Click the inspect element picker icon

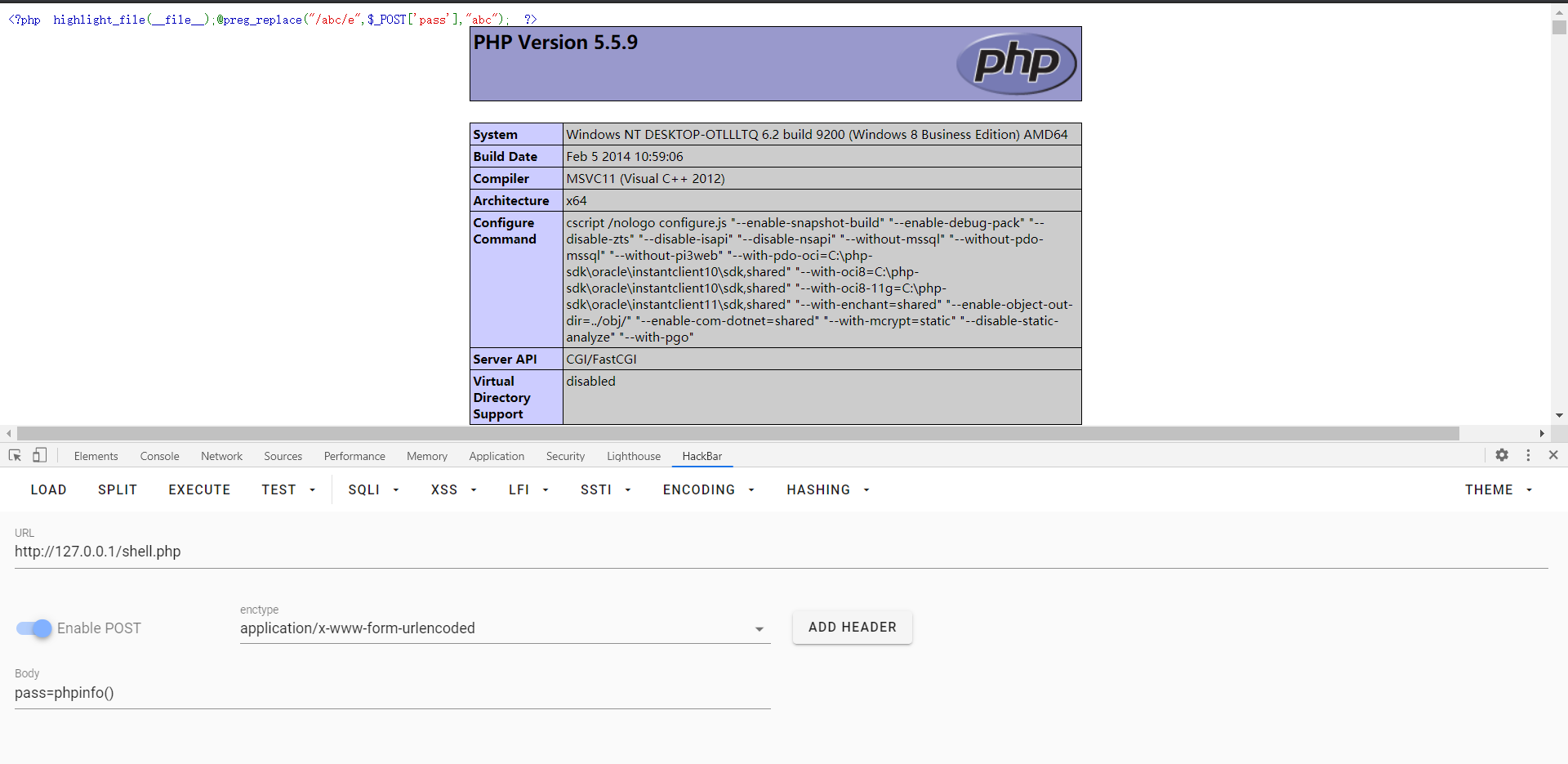click(15, 455)
